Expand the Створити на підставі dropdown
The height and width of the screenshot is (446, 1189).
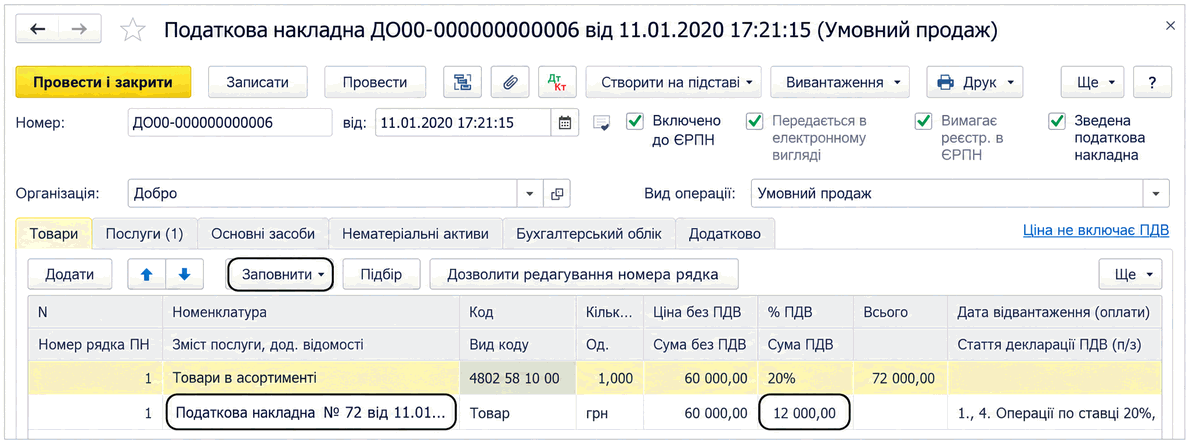[673, 82]
